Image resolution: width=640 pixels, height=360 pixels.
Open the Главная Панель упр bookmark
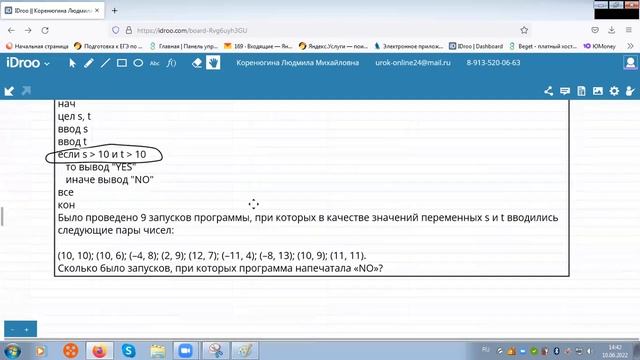[184, 46]
